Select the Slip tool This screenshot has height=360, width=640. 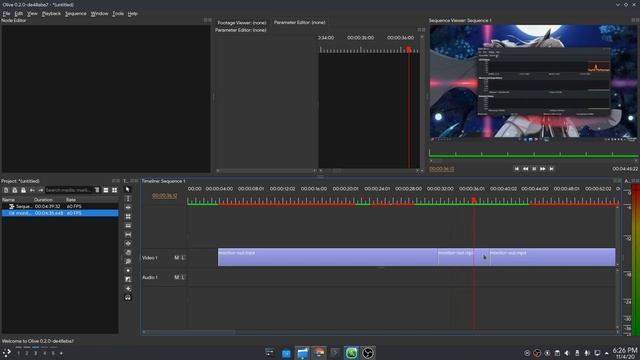(x=128, y=234)
